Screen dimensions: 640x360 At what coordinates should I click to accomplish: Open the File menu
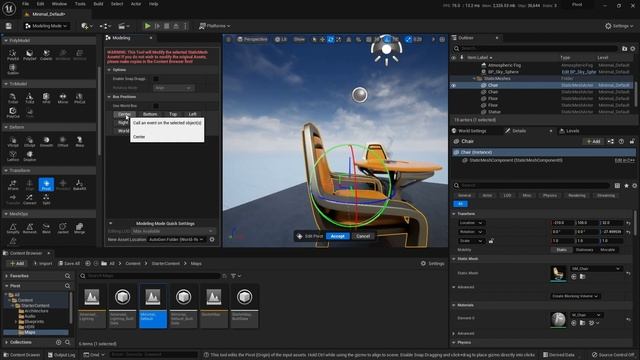tap(25, 4)
